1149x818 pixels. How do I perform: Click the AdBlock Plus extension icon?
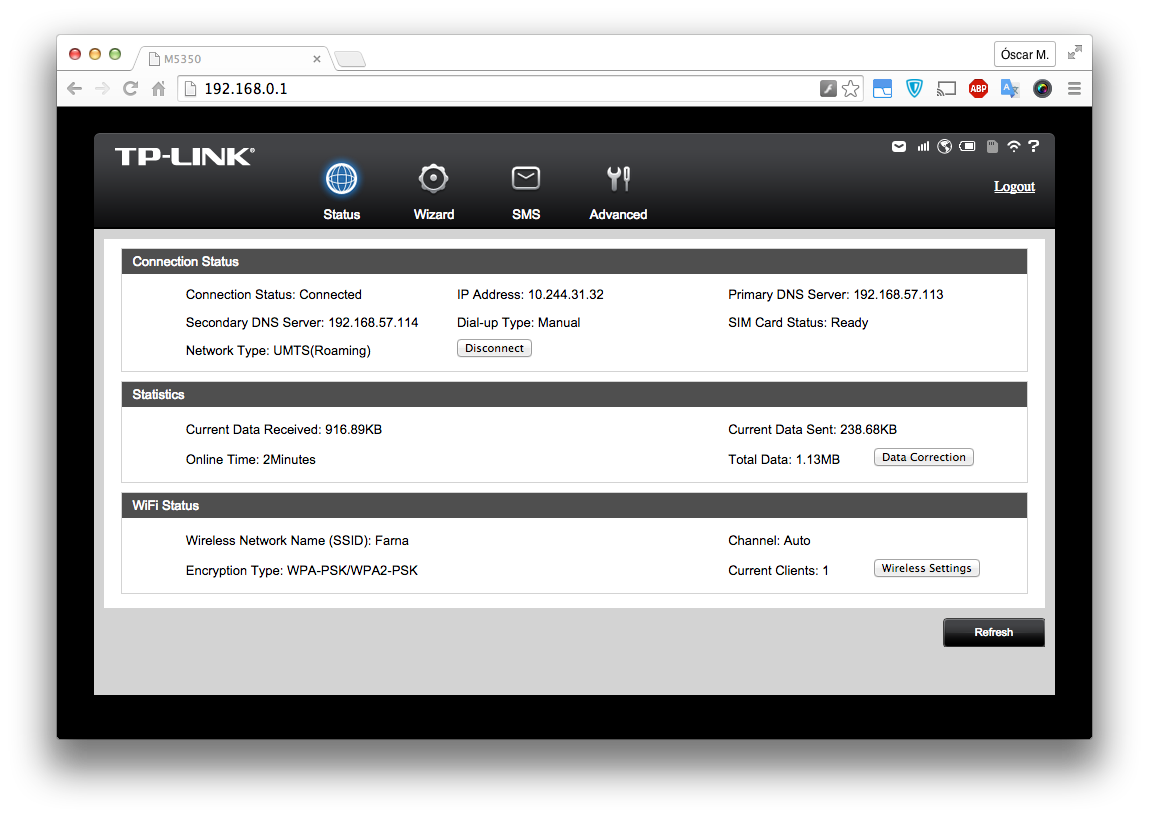click(x=978, y=89)
